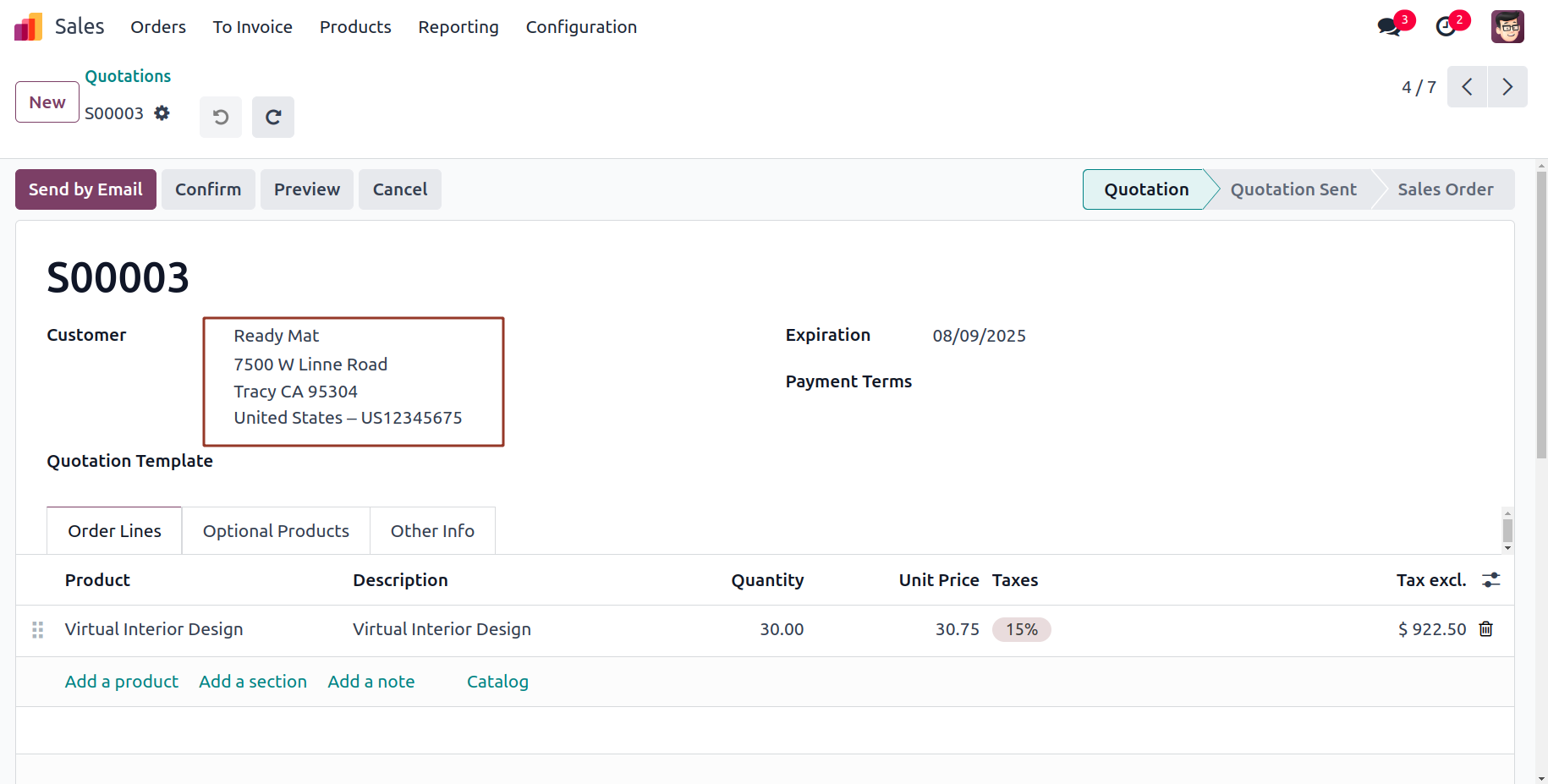Click the Add a product link
Viewport: 1548px width, 784px height.
pyautogui.click(x=122, y=682)
